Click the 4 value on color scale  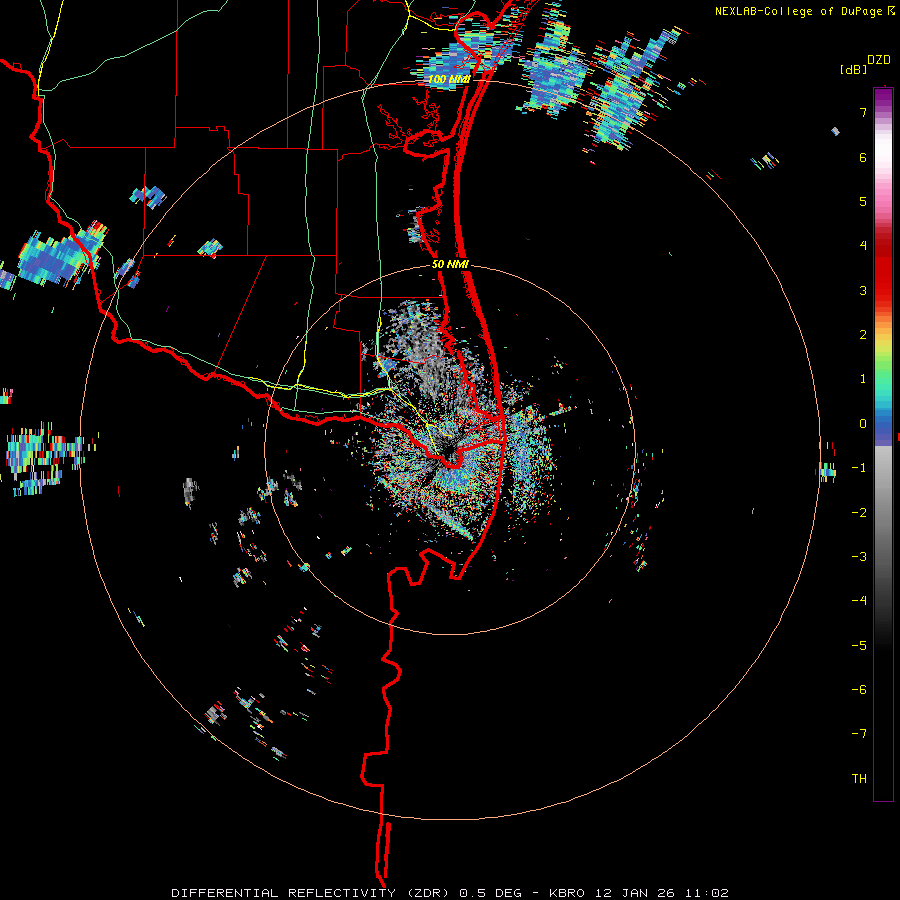(863, 246)
